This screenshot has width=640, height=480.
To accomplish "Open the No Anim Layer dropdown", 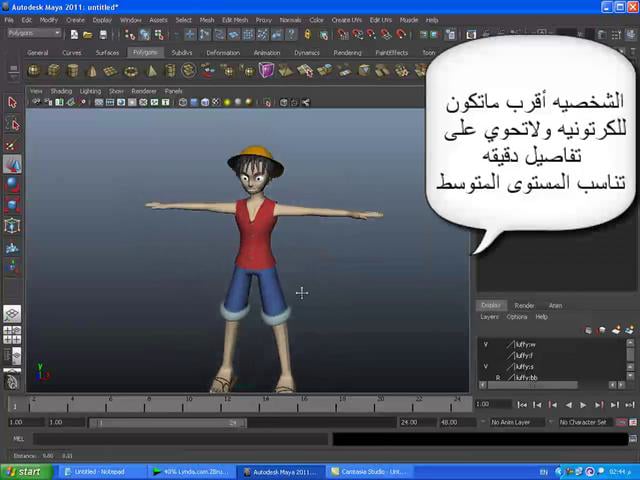I will pos(517,422).
